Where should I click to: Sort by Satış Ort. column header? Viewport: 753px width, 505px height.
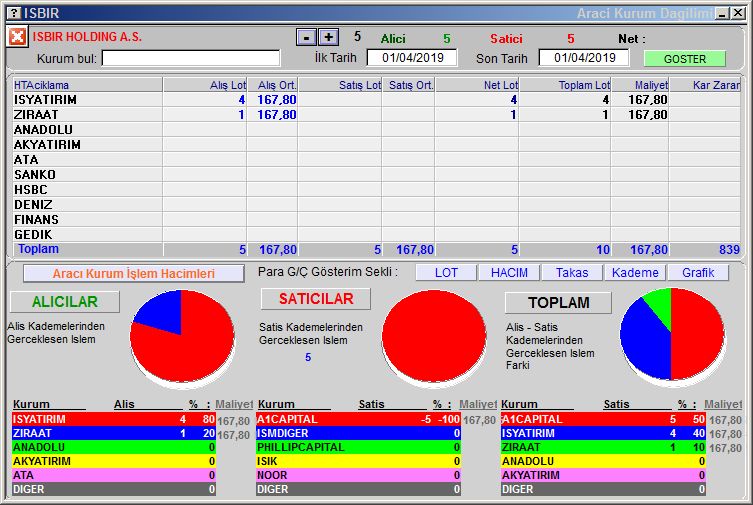[409, 85]
